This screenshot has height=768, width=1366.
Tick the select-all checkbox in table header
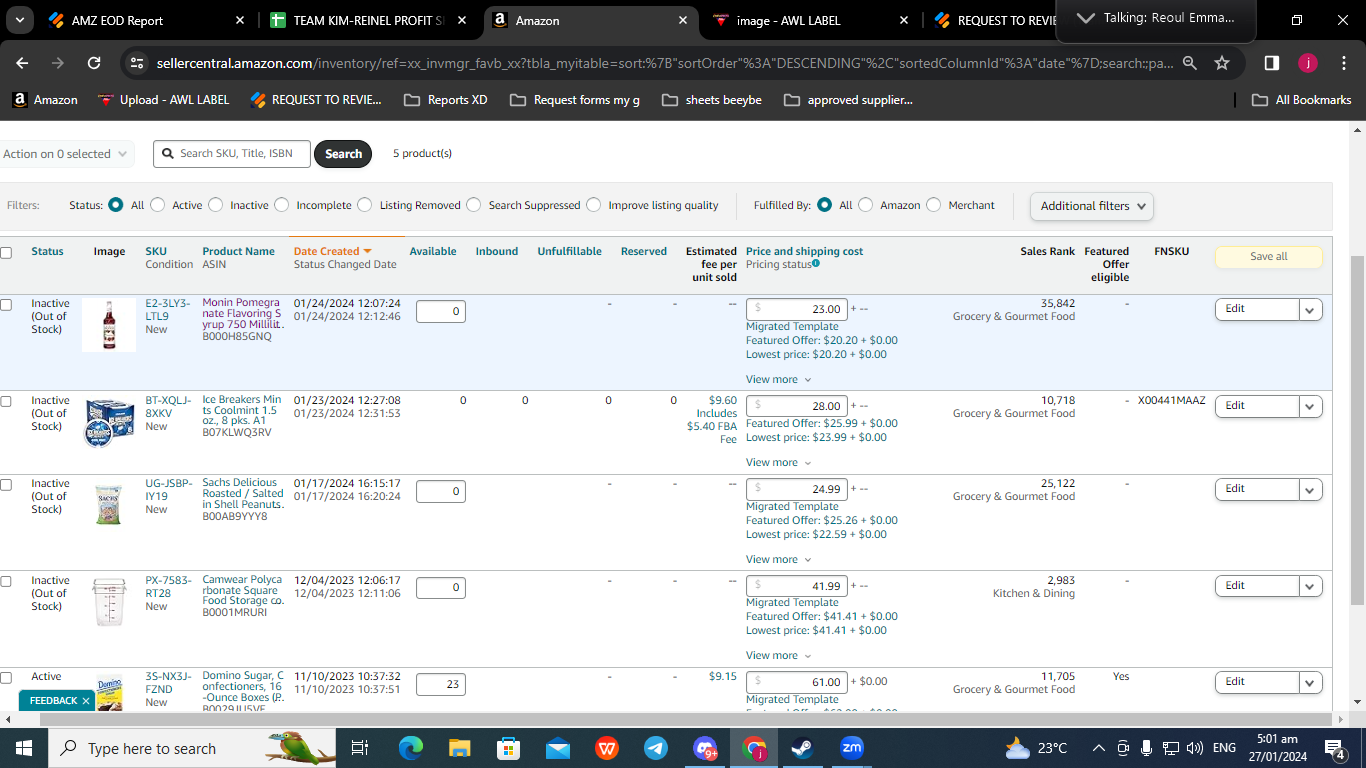6,253
